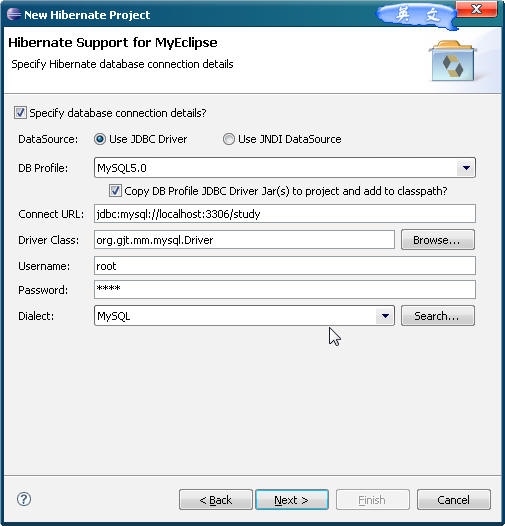Click the Dialect label text
Image resolution: width=505 pixels, height=526 pixels.
[36, 316]
